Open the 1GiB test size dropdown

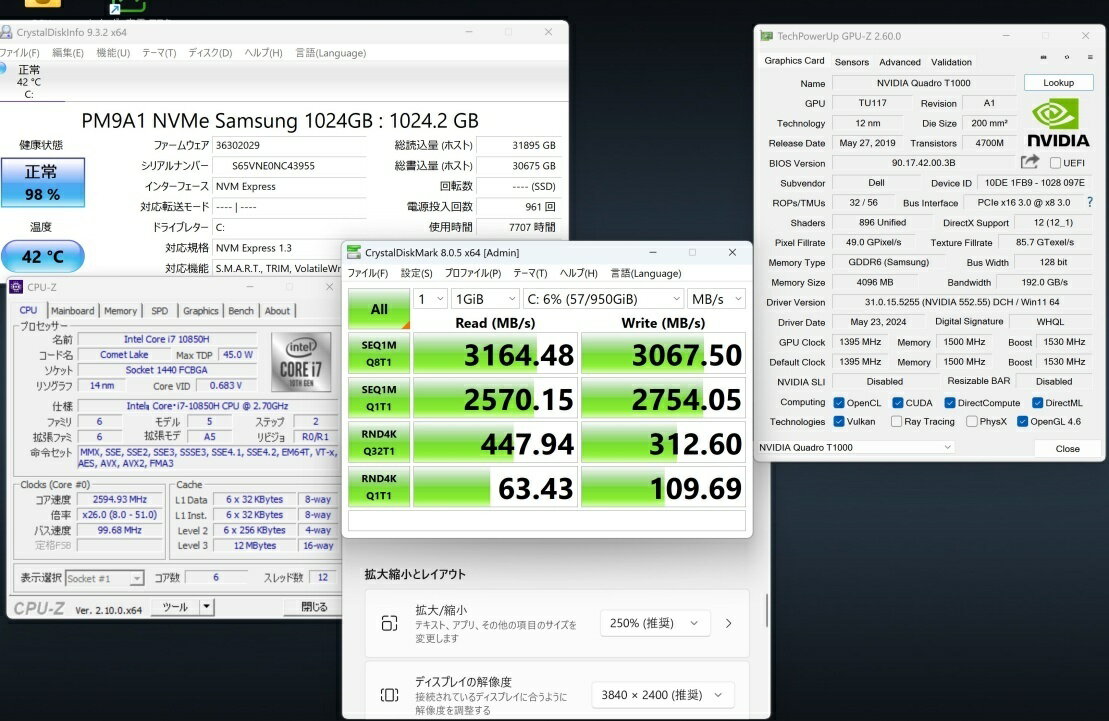pos(485,299)
